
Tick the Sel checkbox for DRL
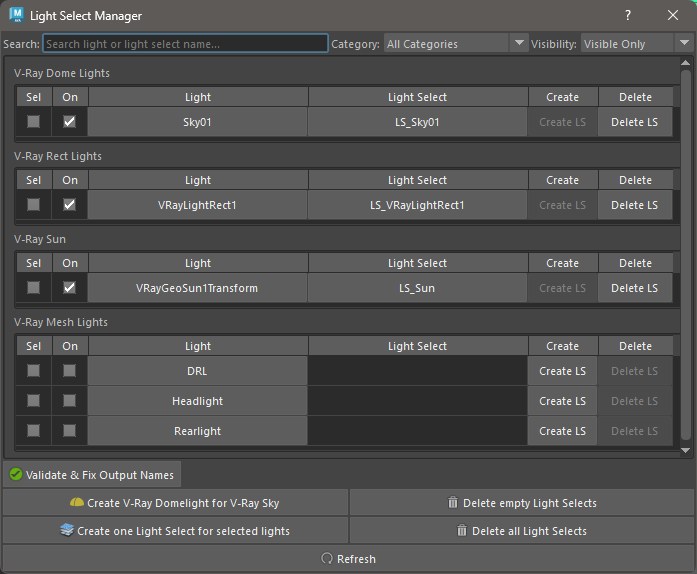(x=33, y=370)
